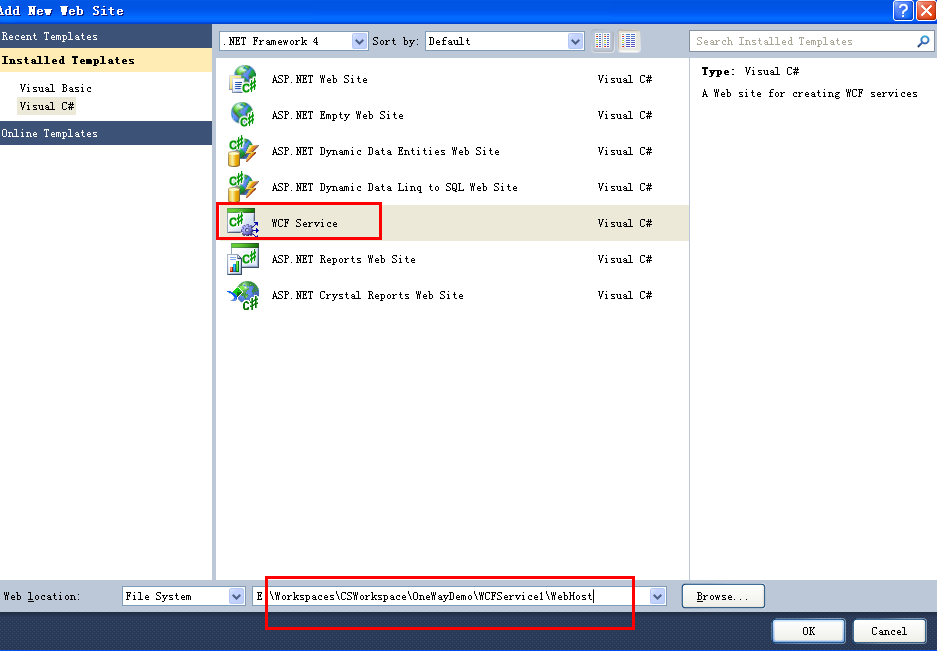Expand the web location path dropdown arrow
This screenshot has height=651, width=937.
tap(658, 596)
